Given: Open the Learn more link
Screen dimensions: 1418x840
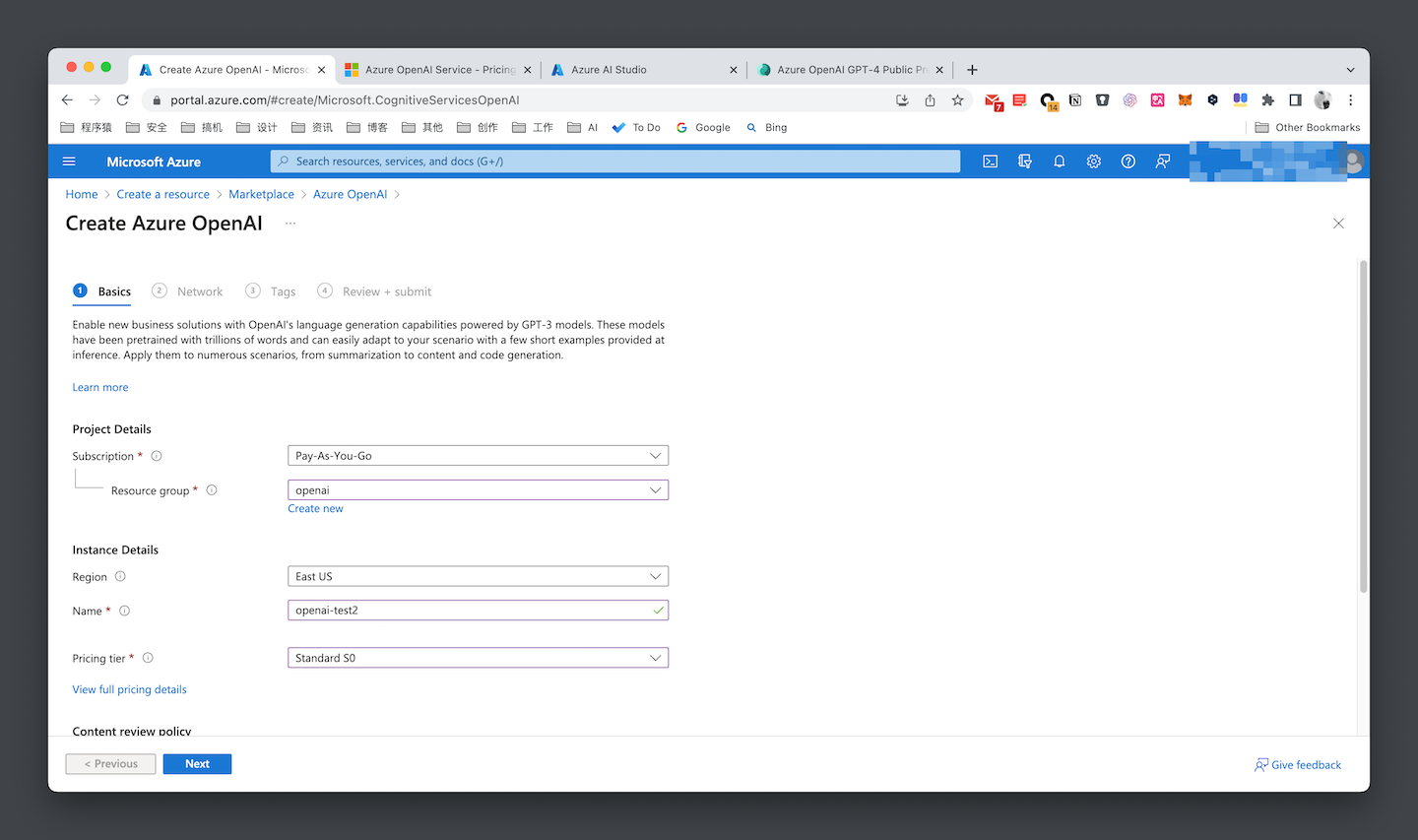Looking at the screenshot, I should pos(100,387).
